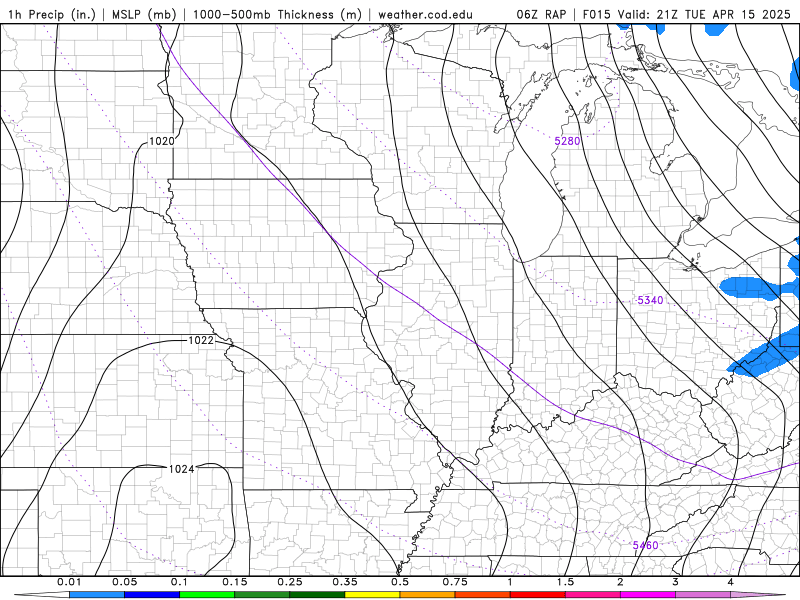
Task: Pick the orange 0.5 legend swatch
Action: tap(428, 595)
